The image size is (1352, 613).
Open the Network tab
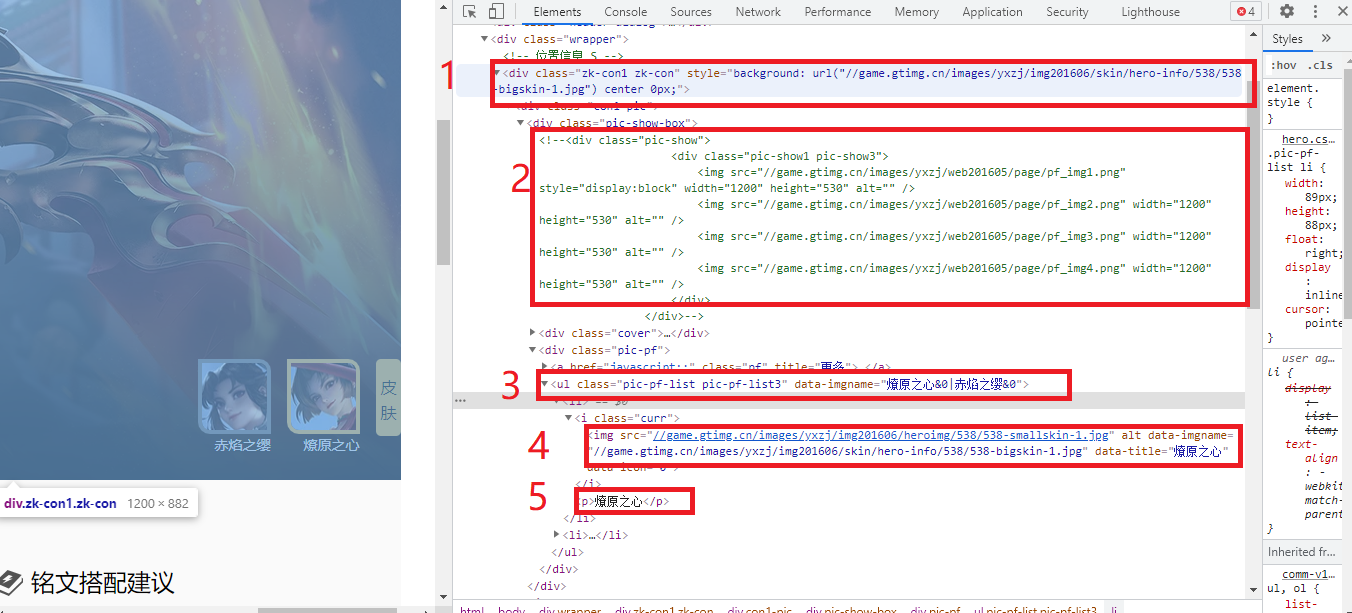pos(758,12)
